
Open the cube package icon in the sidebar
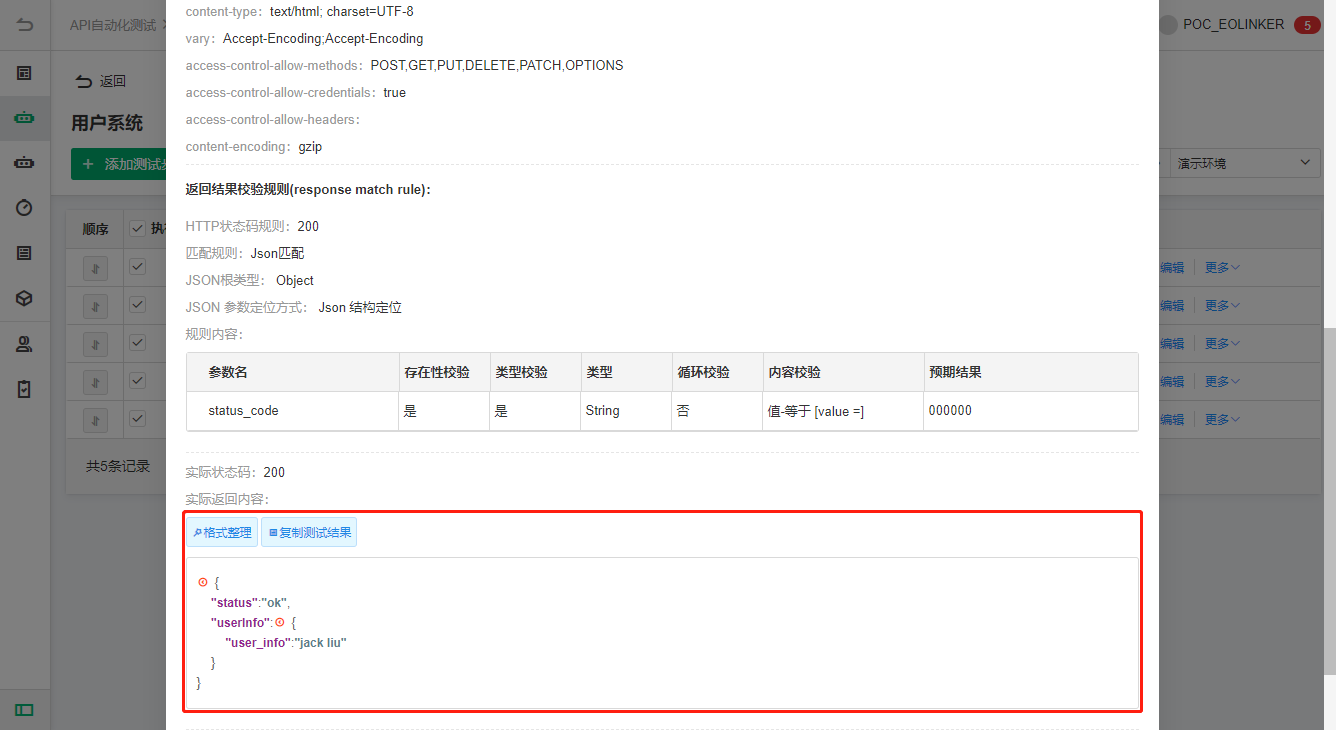25,298
